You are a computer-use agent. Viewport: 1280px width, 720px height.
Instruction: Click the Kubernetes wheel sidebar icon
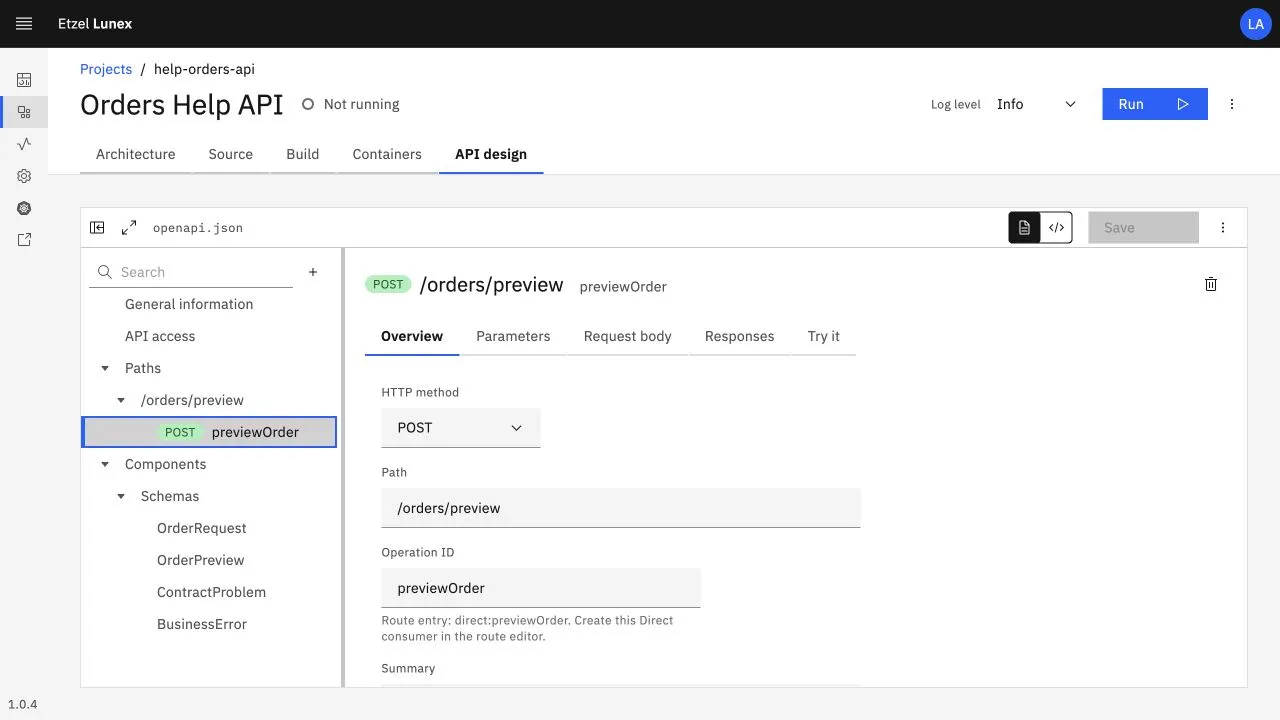tap(24, 208)
